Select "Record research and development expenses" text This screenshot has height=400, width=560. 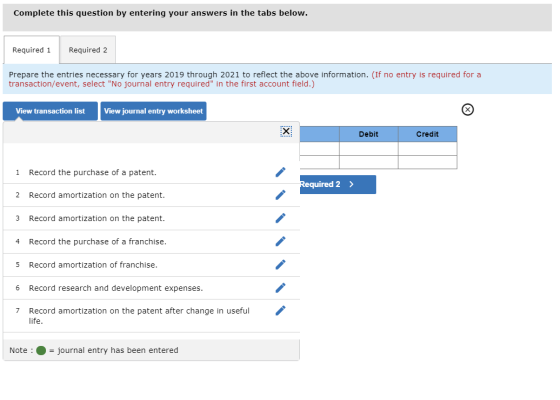116,288
